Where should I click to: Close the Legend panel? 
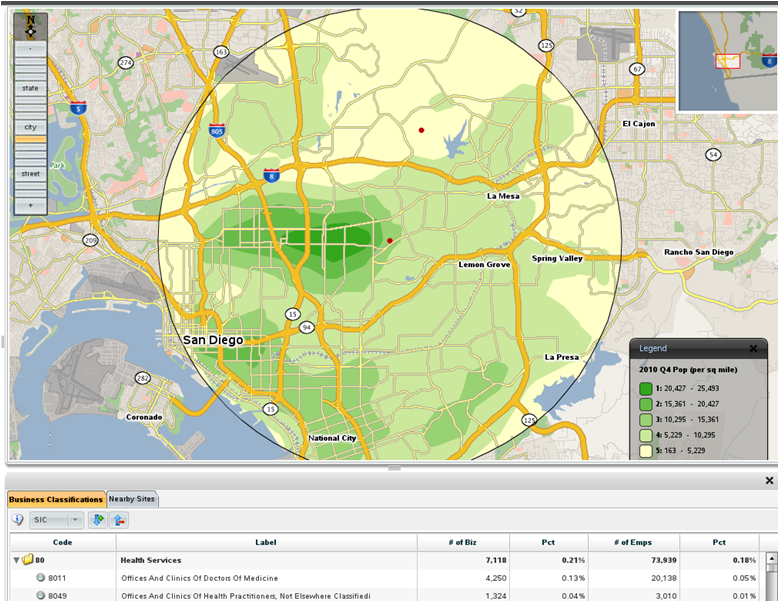[753, 349]
